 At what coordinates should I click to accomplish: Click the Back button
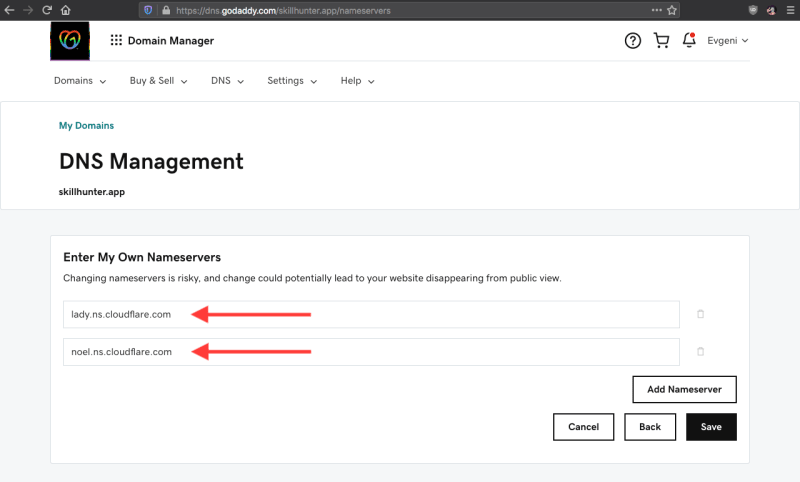[649, 426]
